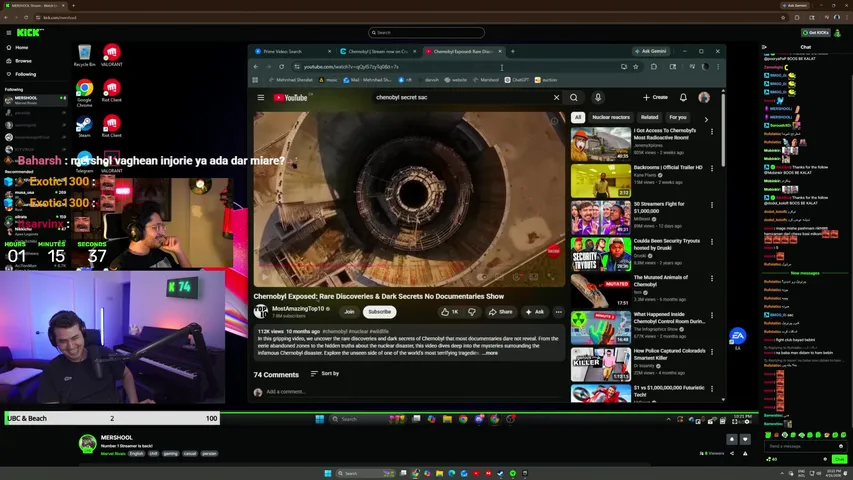Open Google Chrome desktop shortcut
Image resolution: width=853 pixels, height=480 pixels.
click(84, 91)
